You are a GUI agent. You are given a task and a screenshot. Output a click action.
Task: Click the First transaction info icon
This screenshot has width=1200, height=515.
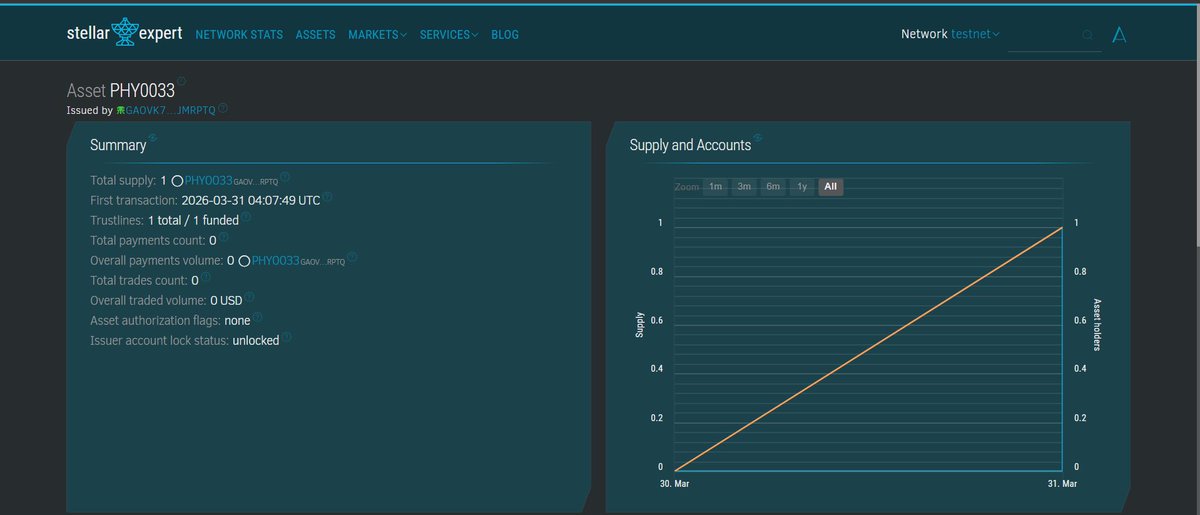click(x=328, y=197)
